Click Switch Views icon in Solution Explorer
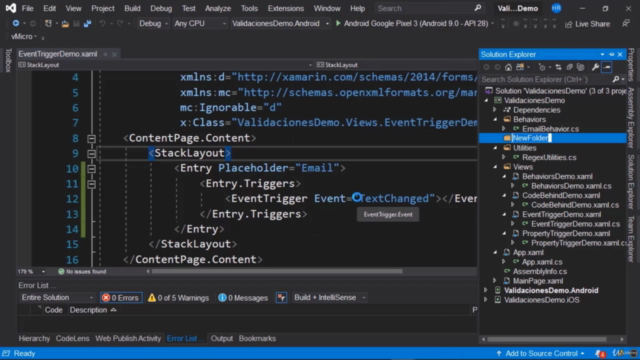Image resolution: width=640 pixels, height=360 pixels. pyautogui.click(x=520, y=67)
